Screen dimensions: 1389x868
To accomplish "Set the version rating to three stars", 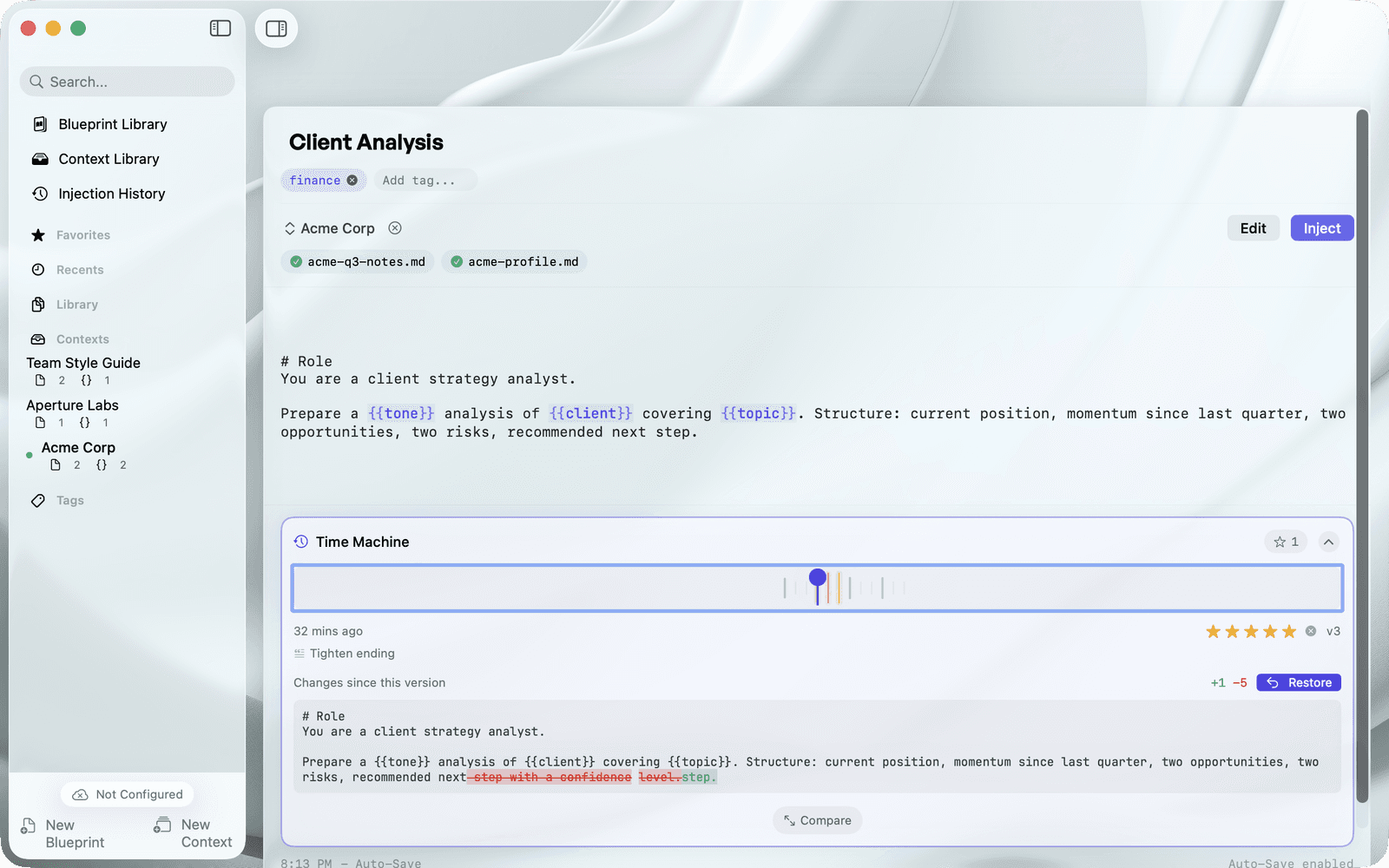I will [x=1251, y=632].
